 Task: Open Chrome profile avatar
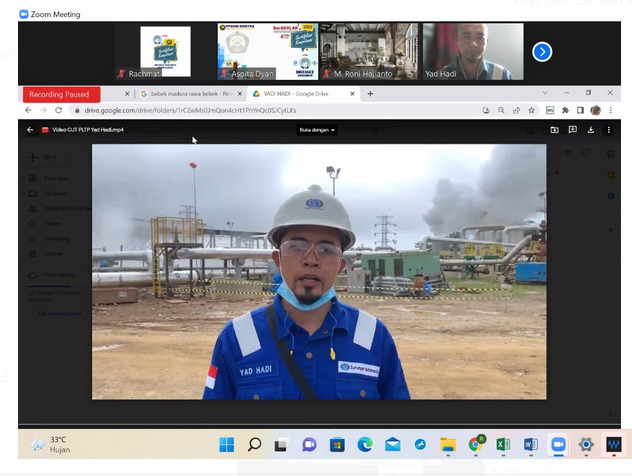[595, 110]
